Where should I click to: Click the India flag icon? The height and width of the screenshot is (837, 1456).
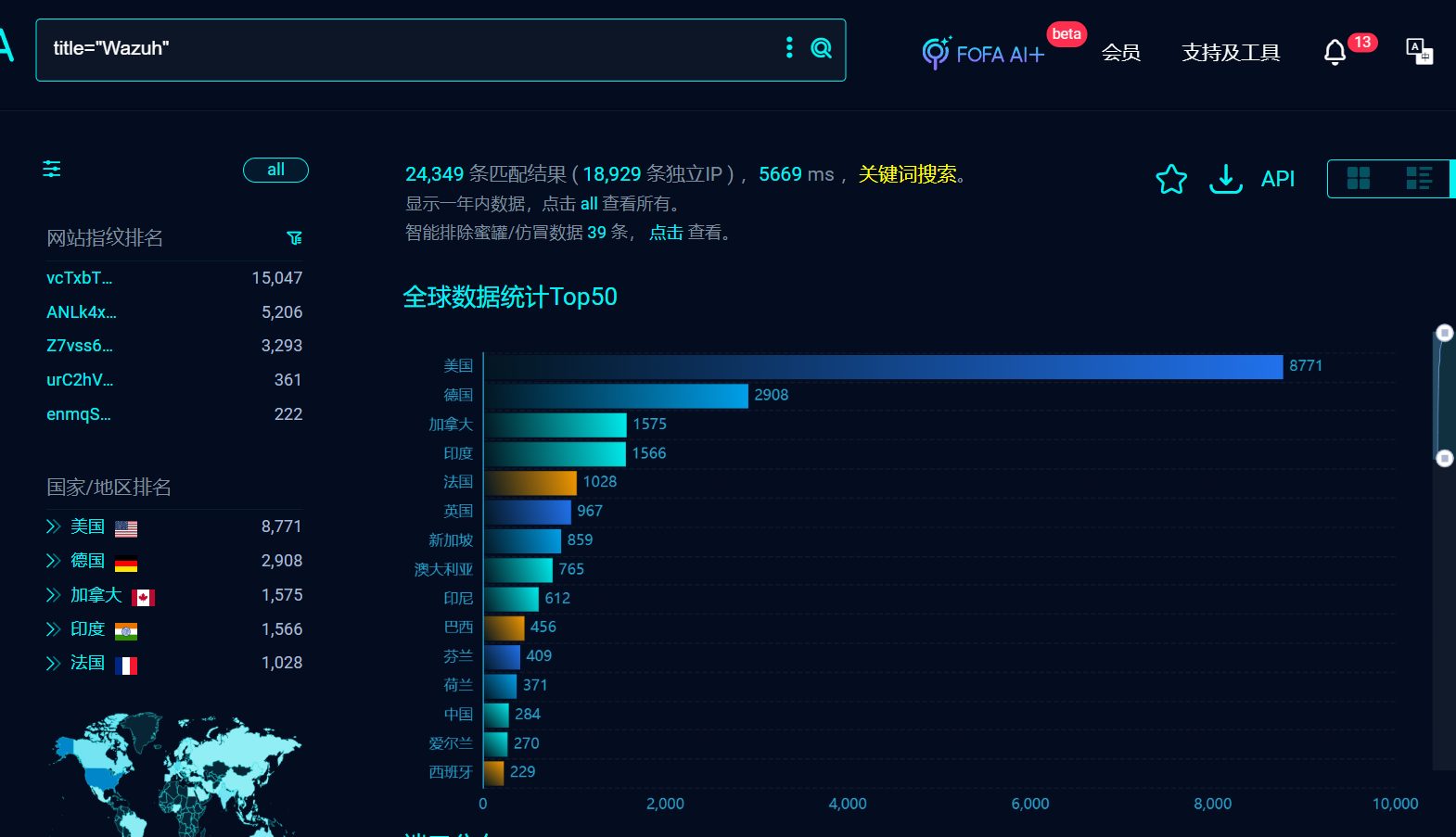click(x=126, y=632)
